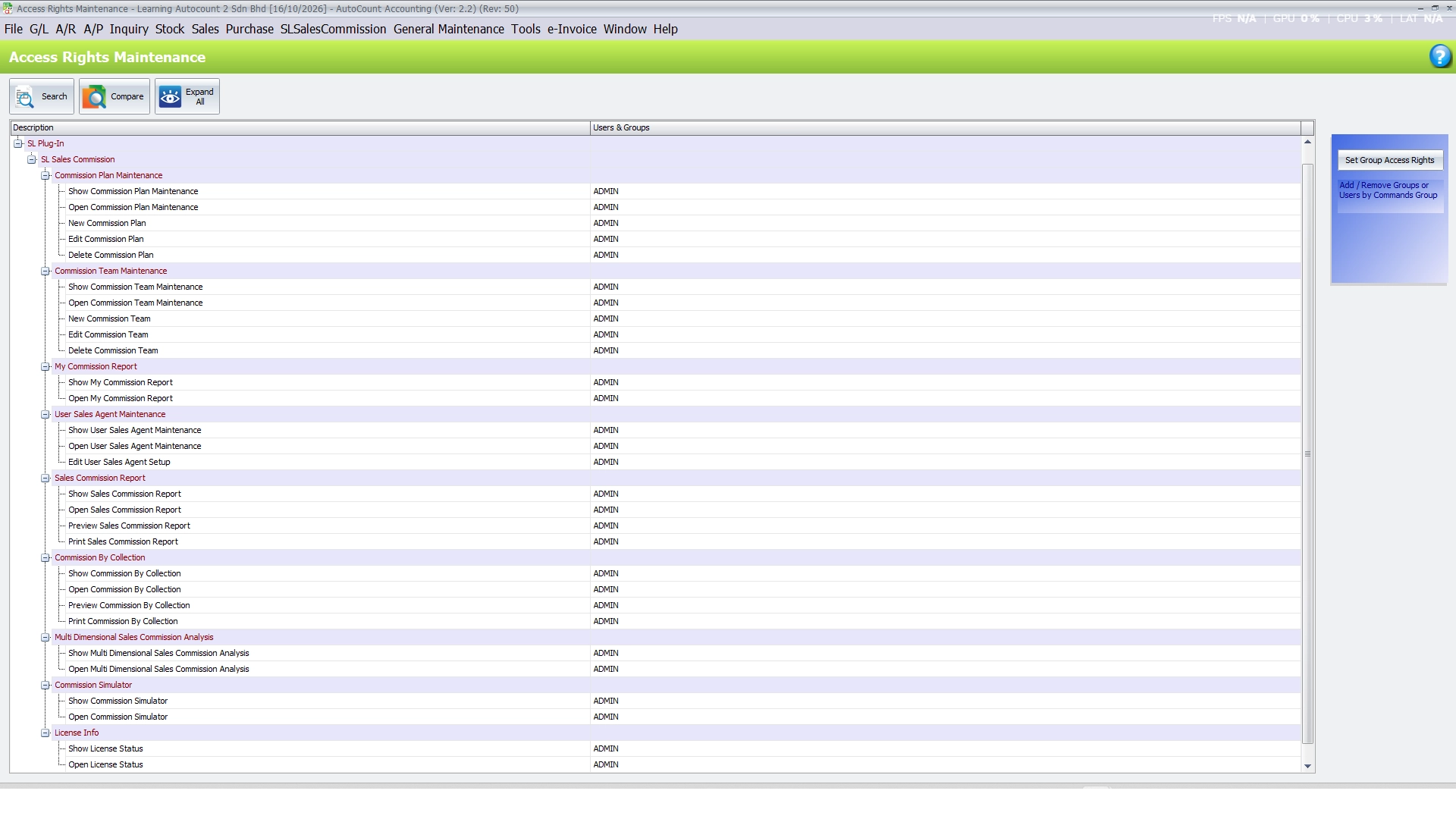
Task: Click the scroll down arrow of tree list
Action: coord(1307,766)
